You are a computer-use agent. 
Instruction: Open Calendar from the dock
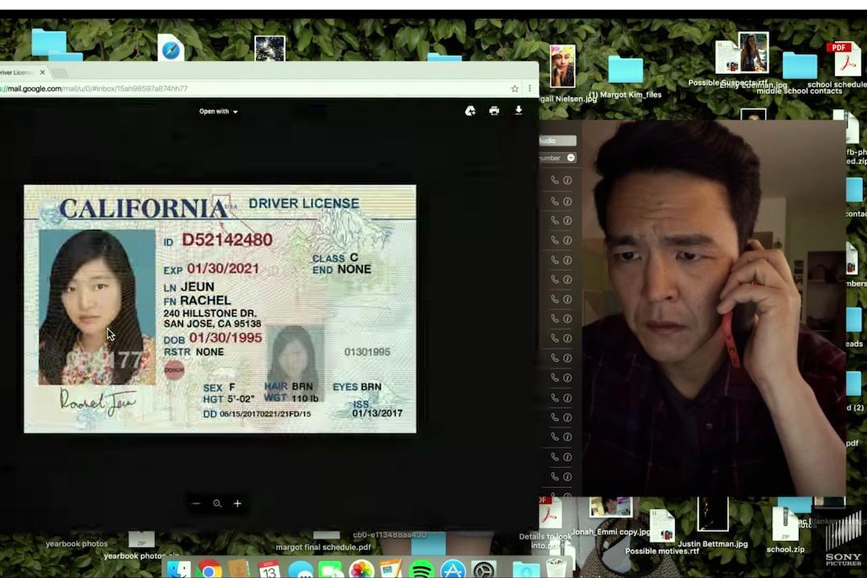point(269,570)
